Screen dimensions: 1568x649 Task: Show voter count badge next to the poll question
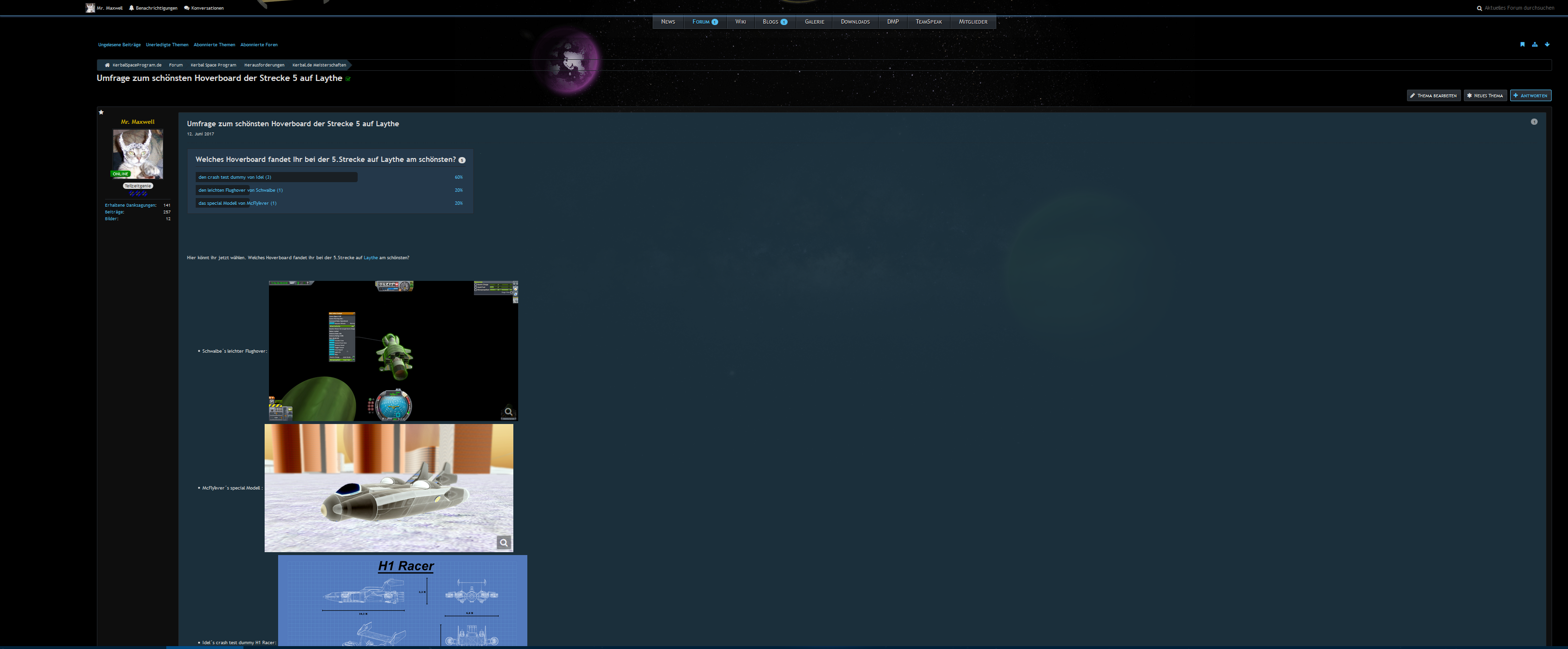coord(461,160)
